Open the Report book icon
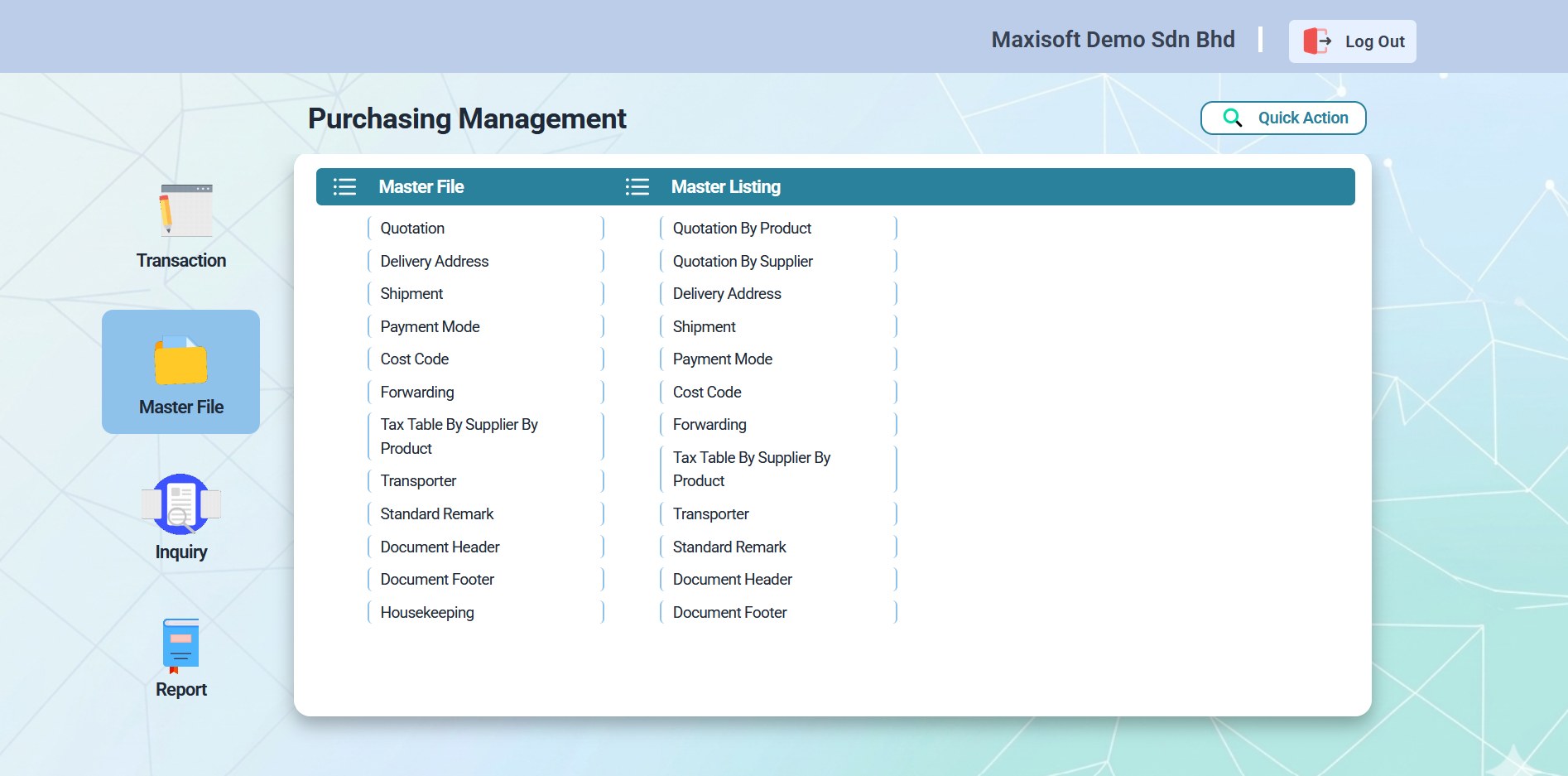The height and width of the screenshot is (776, 1568). 180,646
